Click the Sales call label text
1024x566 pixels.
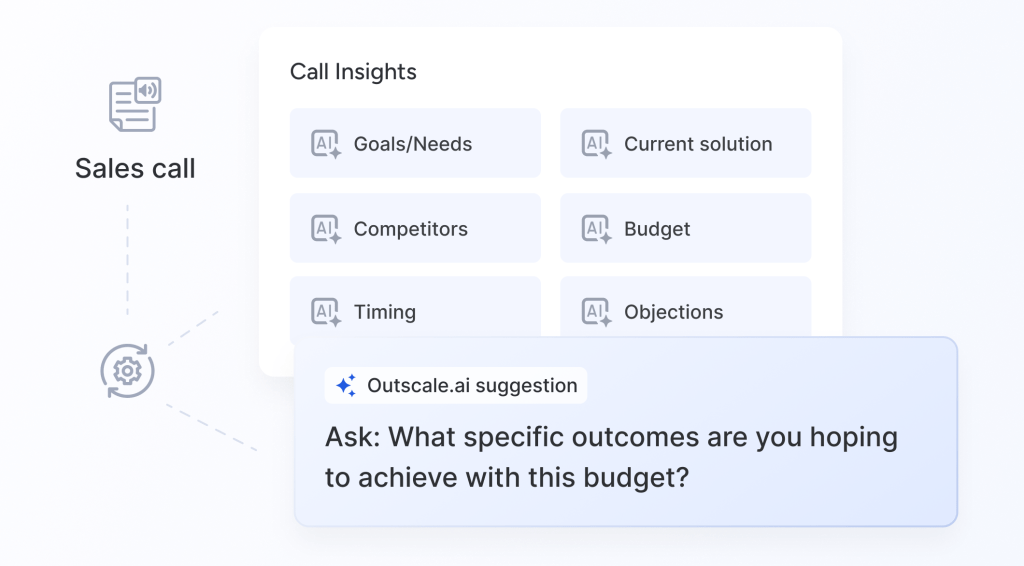point(135,168)
